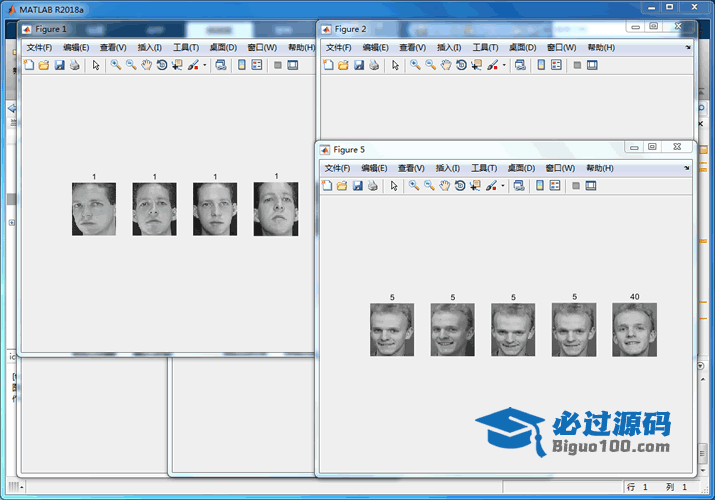
Task: Insert Legend button in Figure 2 toolbar
Action: [x=557, y=65]
